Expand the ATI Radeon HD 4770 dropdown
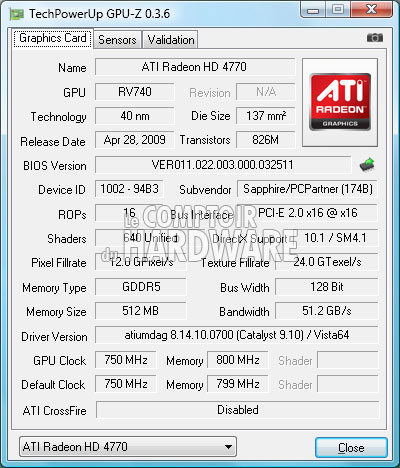Viewport: 400px width, 468px height. tap(128, 447)
